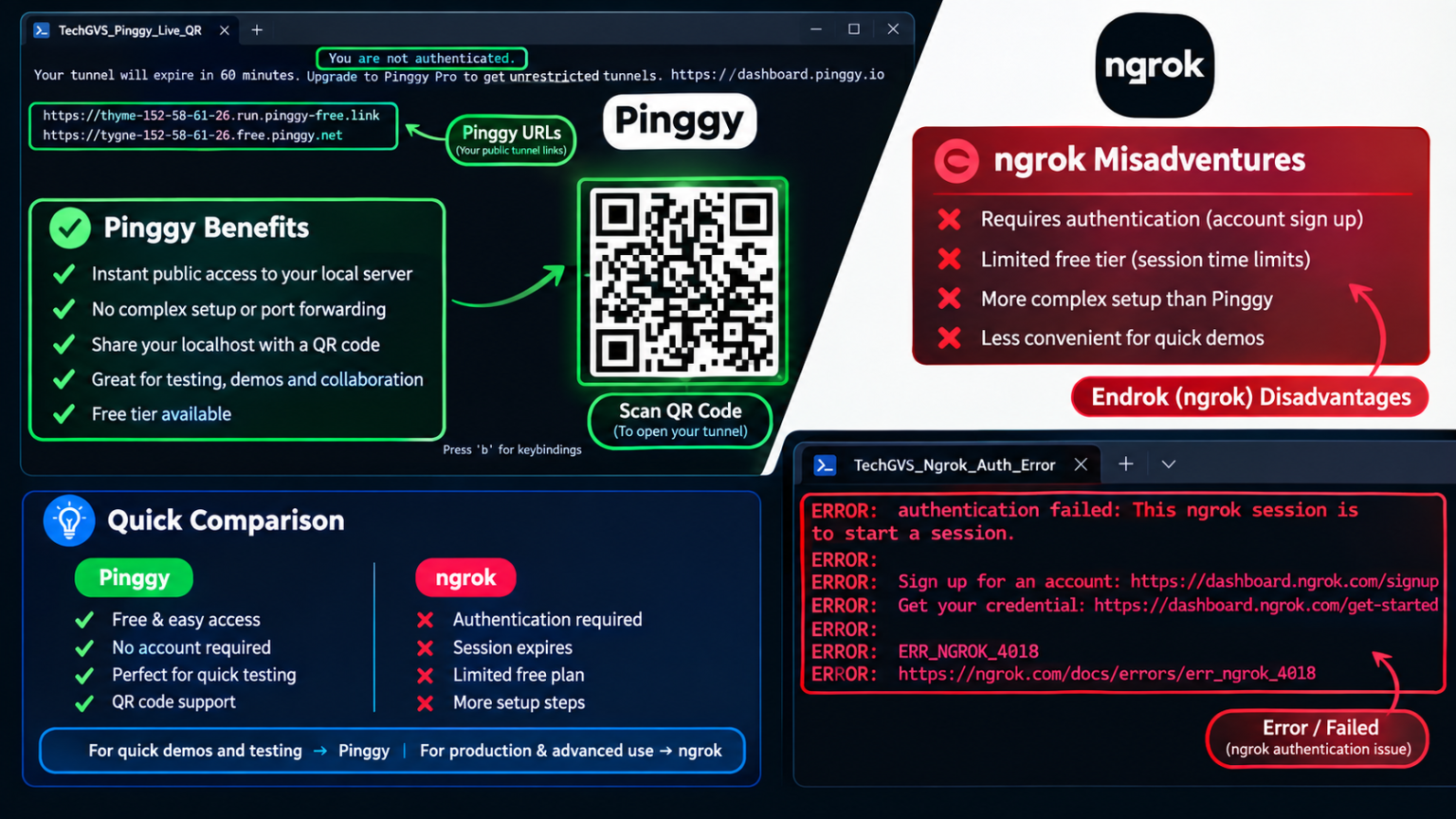
Task: Click the PowerShell icon on the Pinggy tab
Action: click(x=42, y=30)
